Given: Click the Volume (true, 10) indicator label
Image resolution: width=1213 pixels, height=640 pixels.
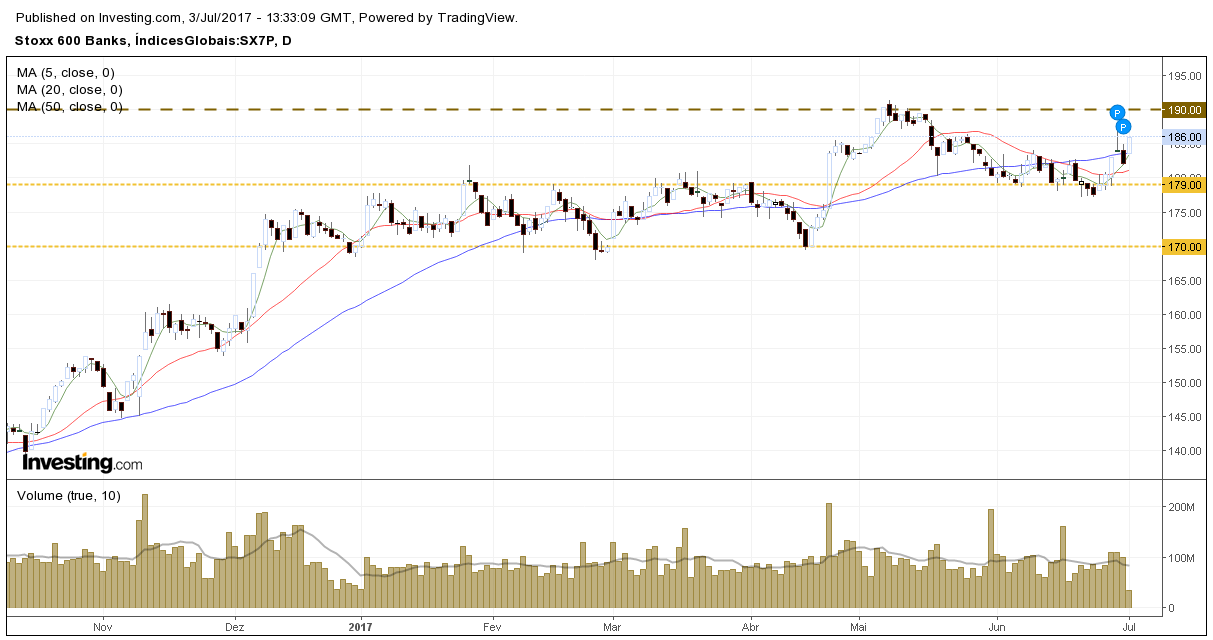Looking at the screenshot, I should [x=69, y=495].
